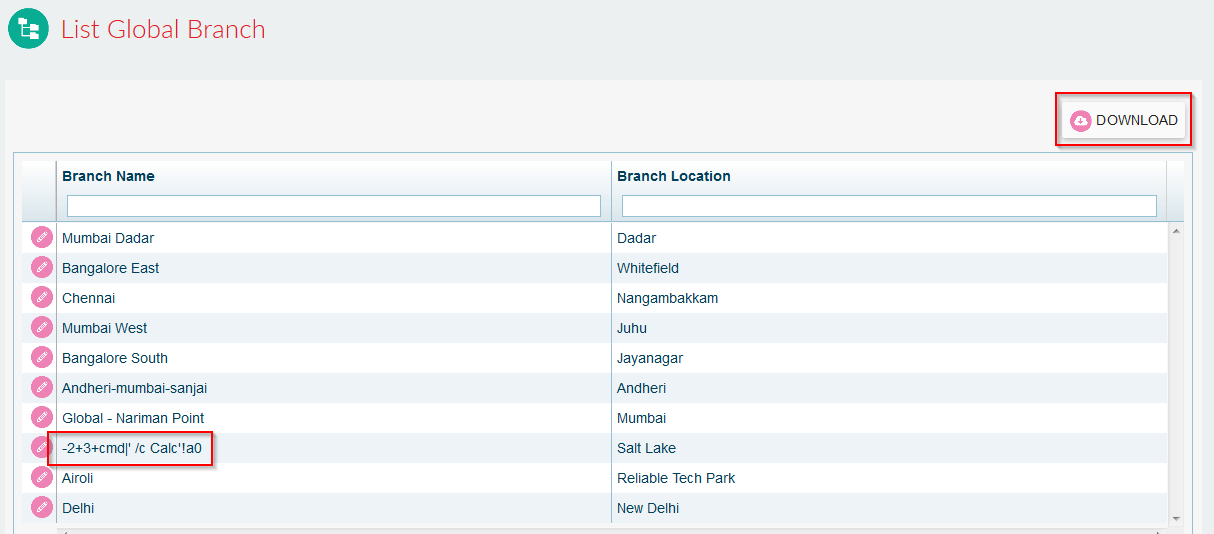
Task: Focus the Branch Name filter field
Action: pos(334,206)
